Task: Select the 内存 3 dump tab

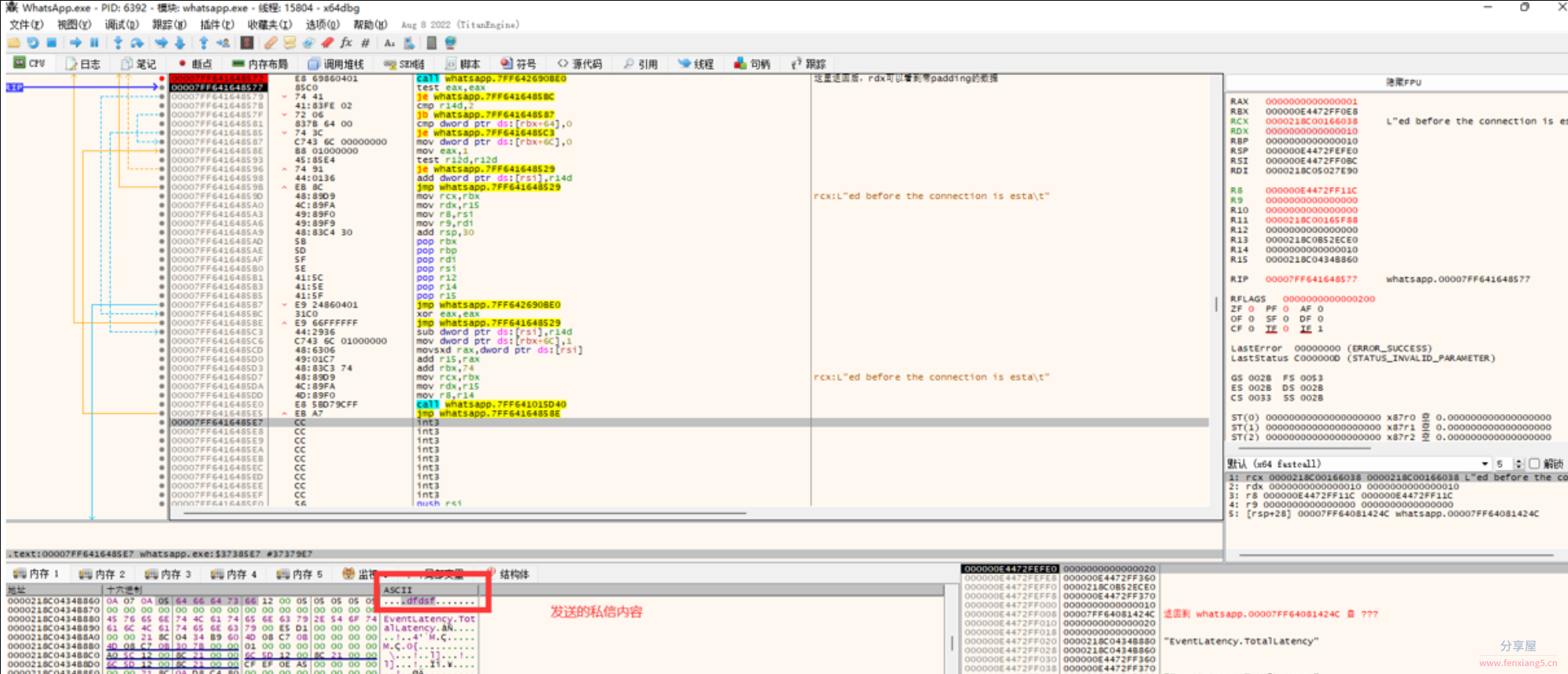Action: 168,574
